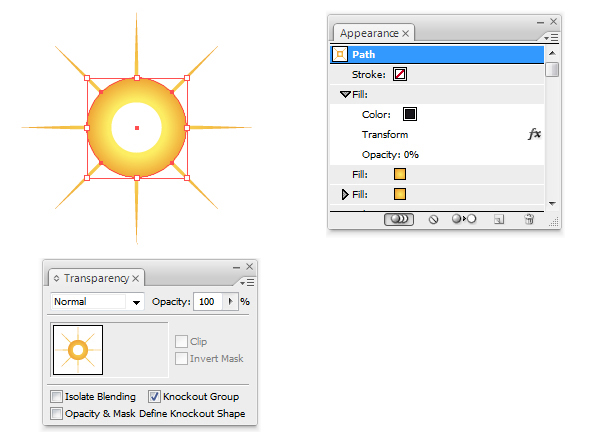Close the Appearance panel window
The height and width of the screenshot is (432, 600).
(553, 21)
